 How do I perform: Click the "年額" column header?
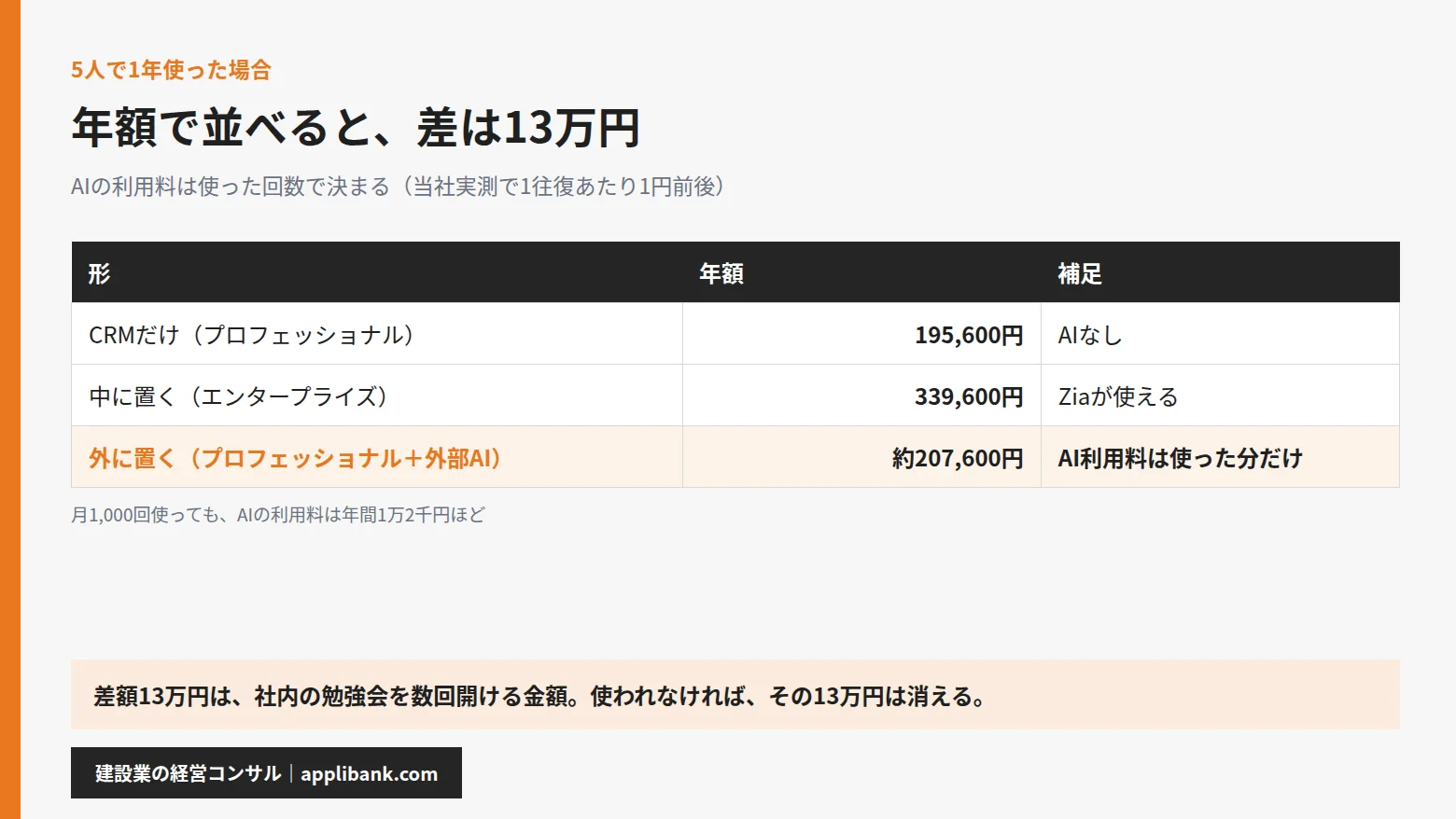(x=861, y=272)
